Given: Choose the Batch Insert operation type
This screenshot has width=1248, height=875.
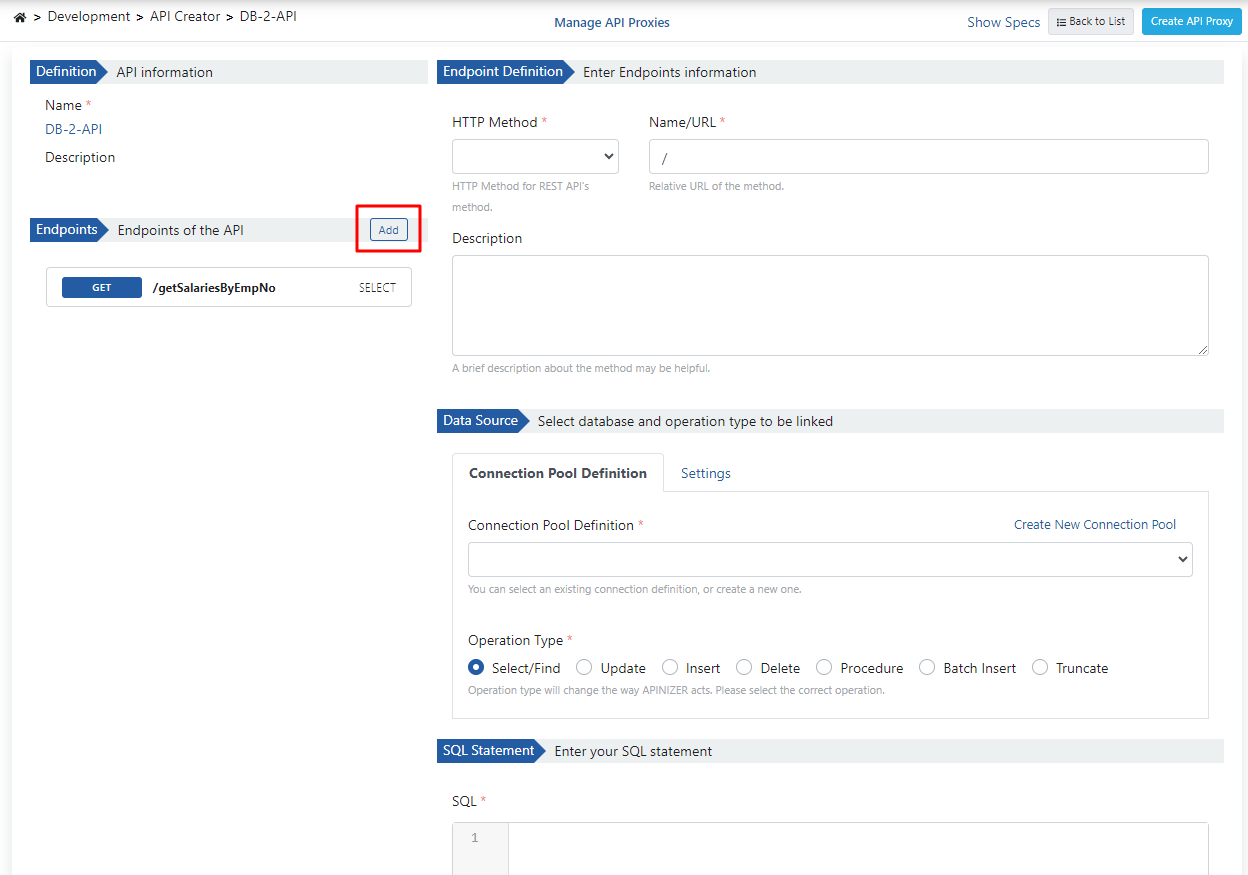Looking at the screenshot, I should point(927,668).
